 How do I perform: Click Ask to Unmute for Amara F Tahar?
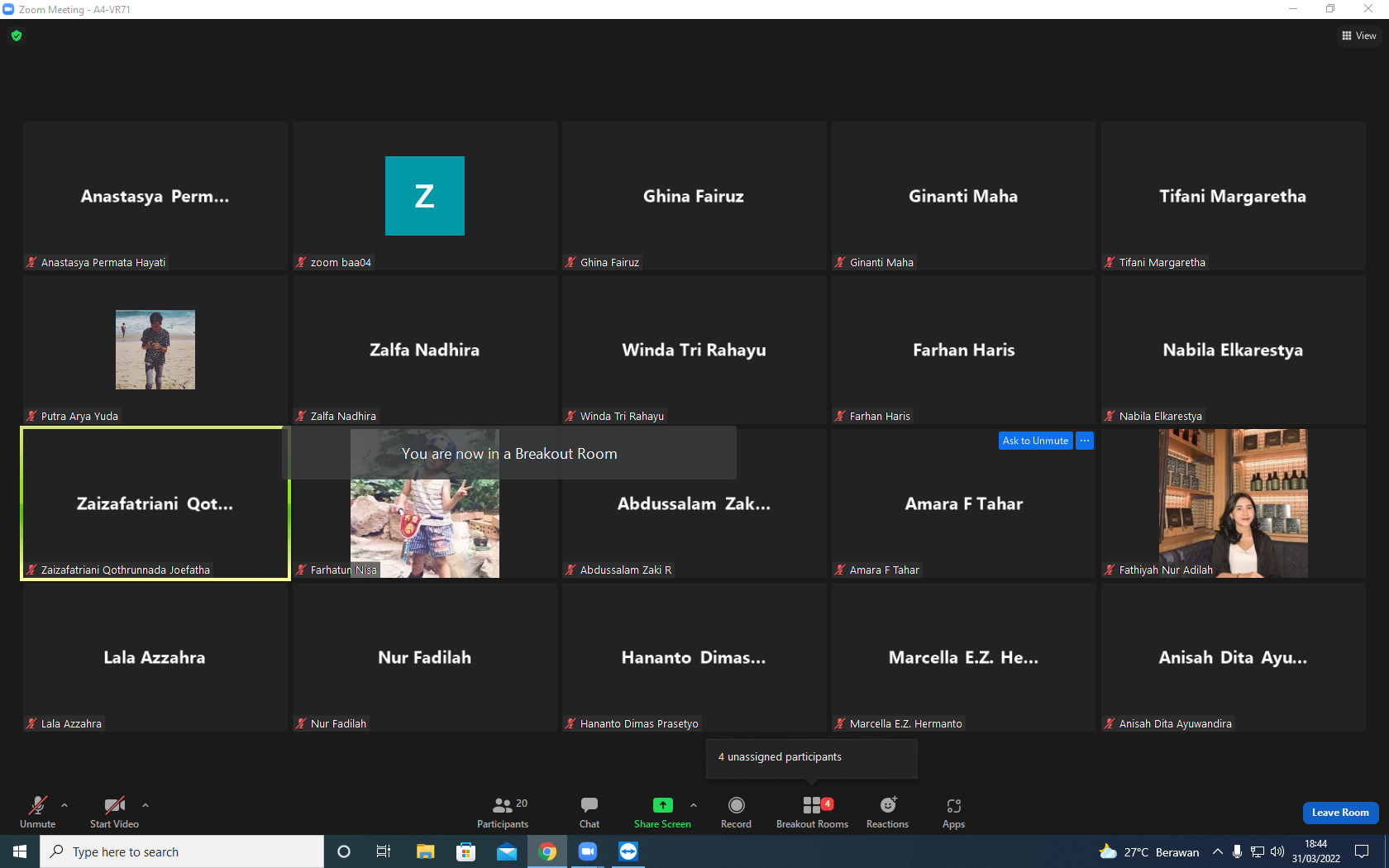[x=1035, y=441]
